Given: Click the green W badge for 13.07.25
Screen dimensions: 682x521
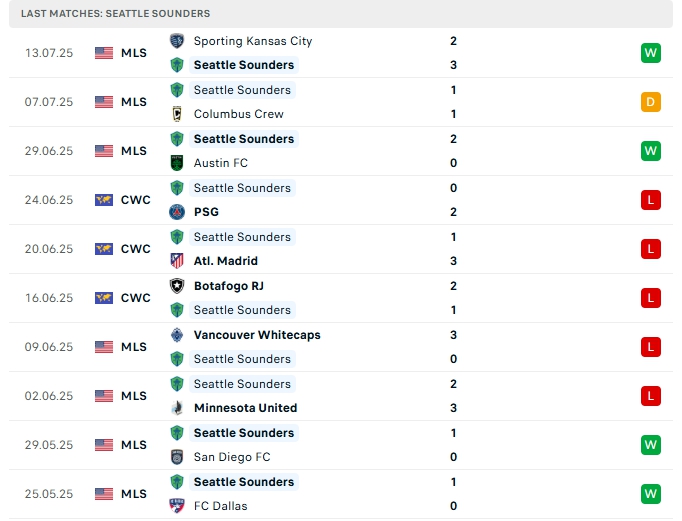Looking at the screenshot, I should click(x=652, y=53).
